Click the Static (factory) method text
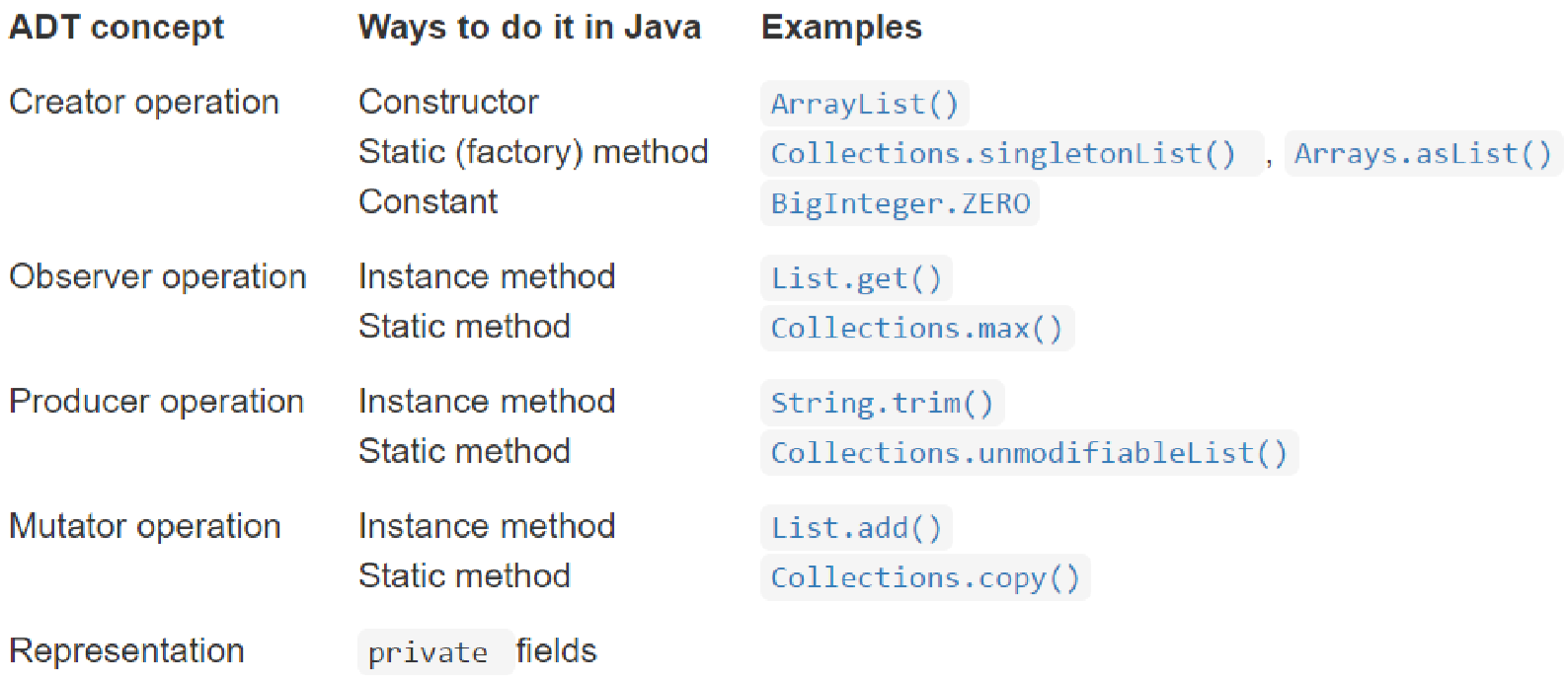This screenshot has width=1568, height=682. 533,151
